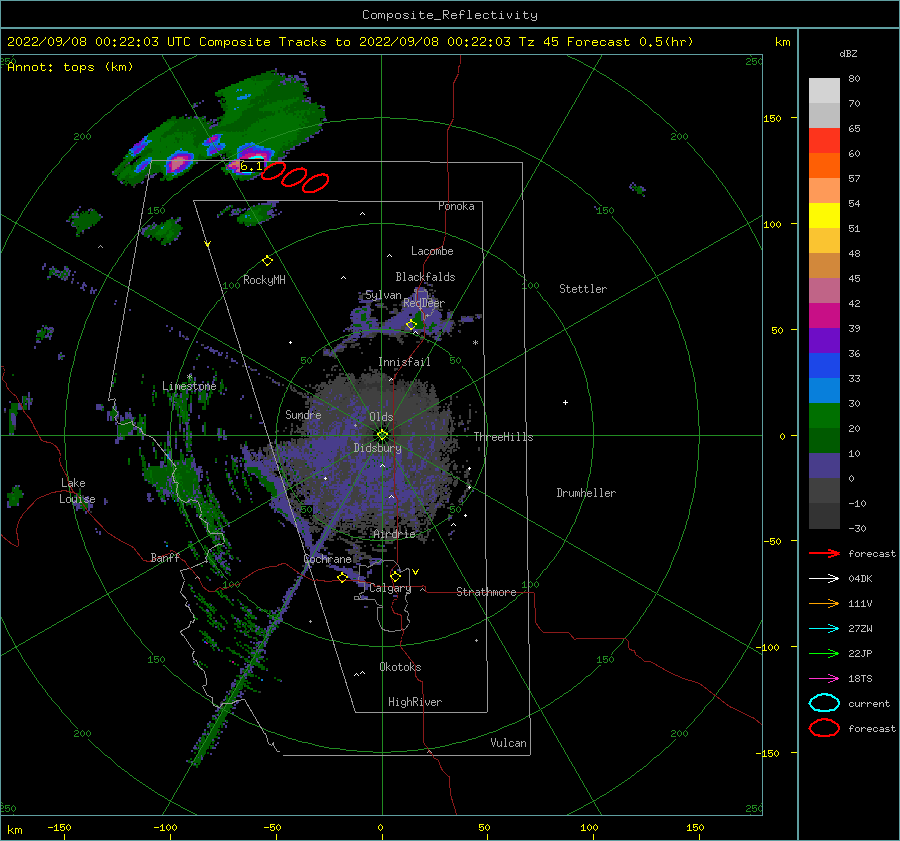Click the yellow diamond marker at RedDeer

pyautogui.click(x=411, y=325)
